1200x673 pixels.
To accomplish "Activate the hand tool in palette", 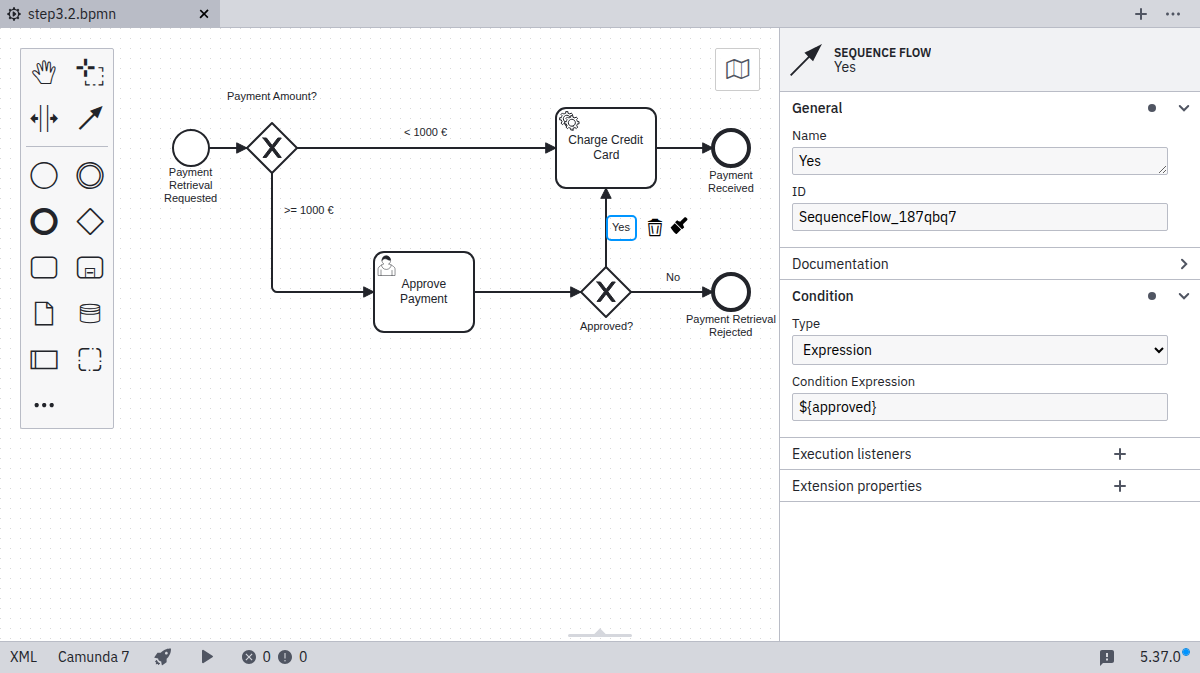I will [44, 72].
